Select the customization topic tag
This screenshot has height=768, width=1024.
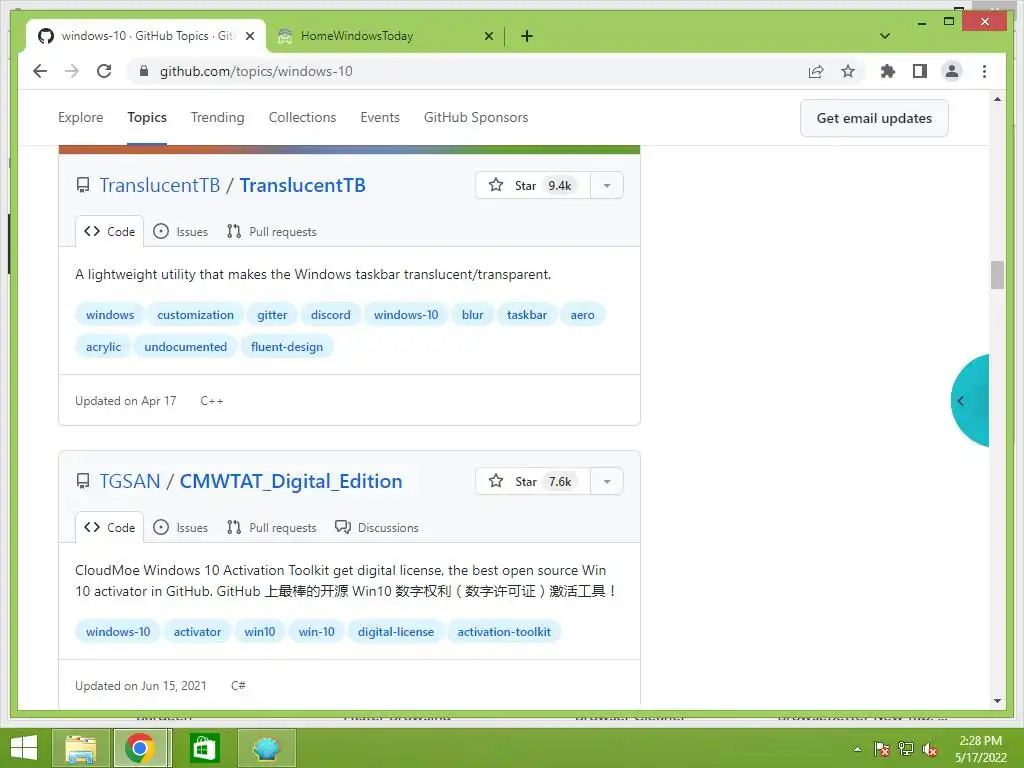(x=195, y=315)
